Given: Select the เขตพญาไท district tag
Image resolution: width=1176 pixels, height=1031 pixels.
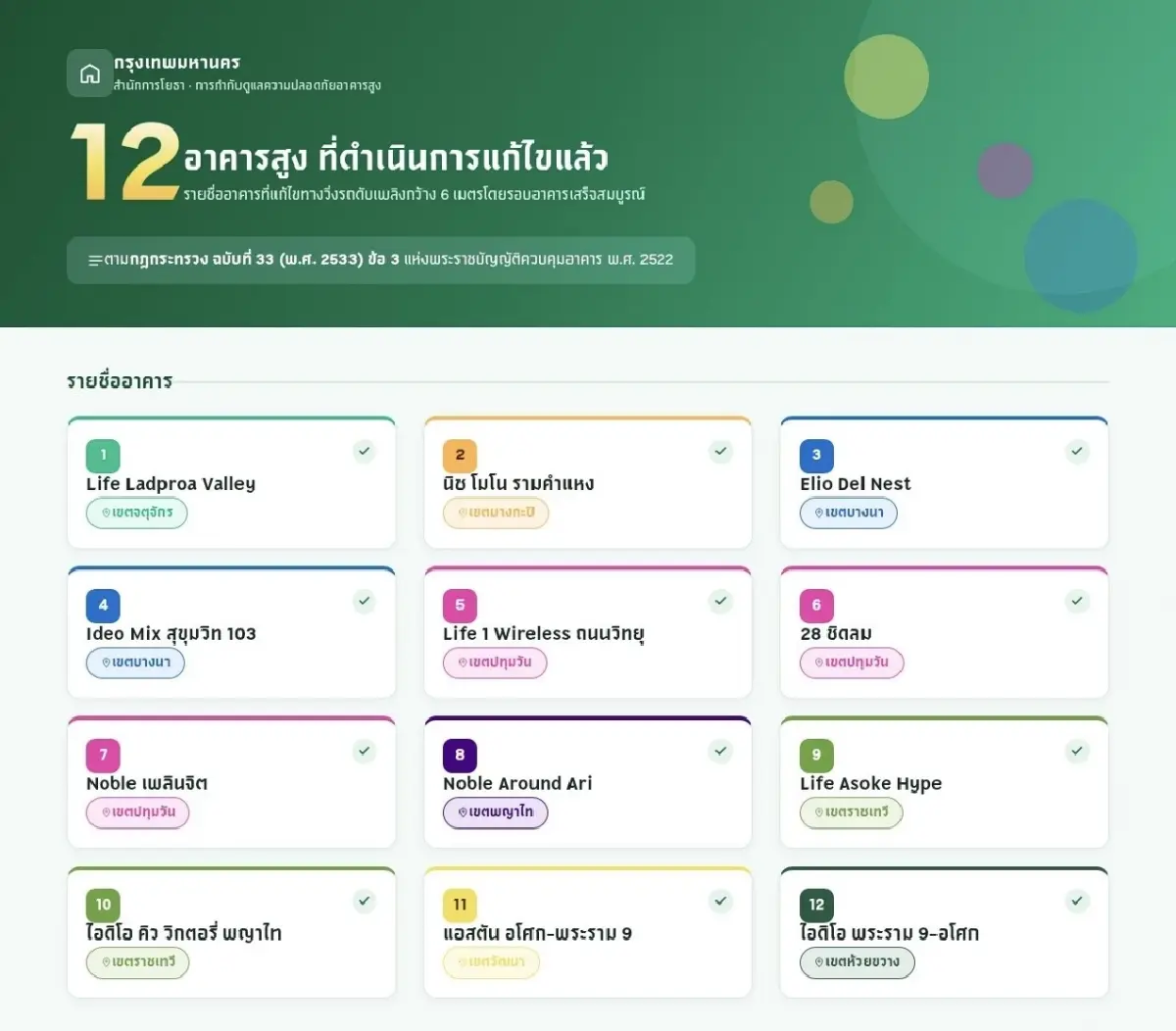Looking at the screenshot, I should click(x=496, y=812).
